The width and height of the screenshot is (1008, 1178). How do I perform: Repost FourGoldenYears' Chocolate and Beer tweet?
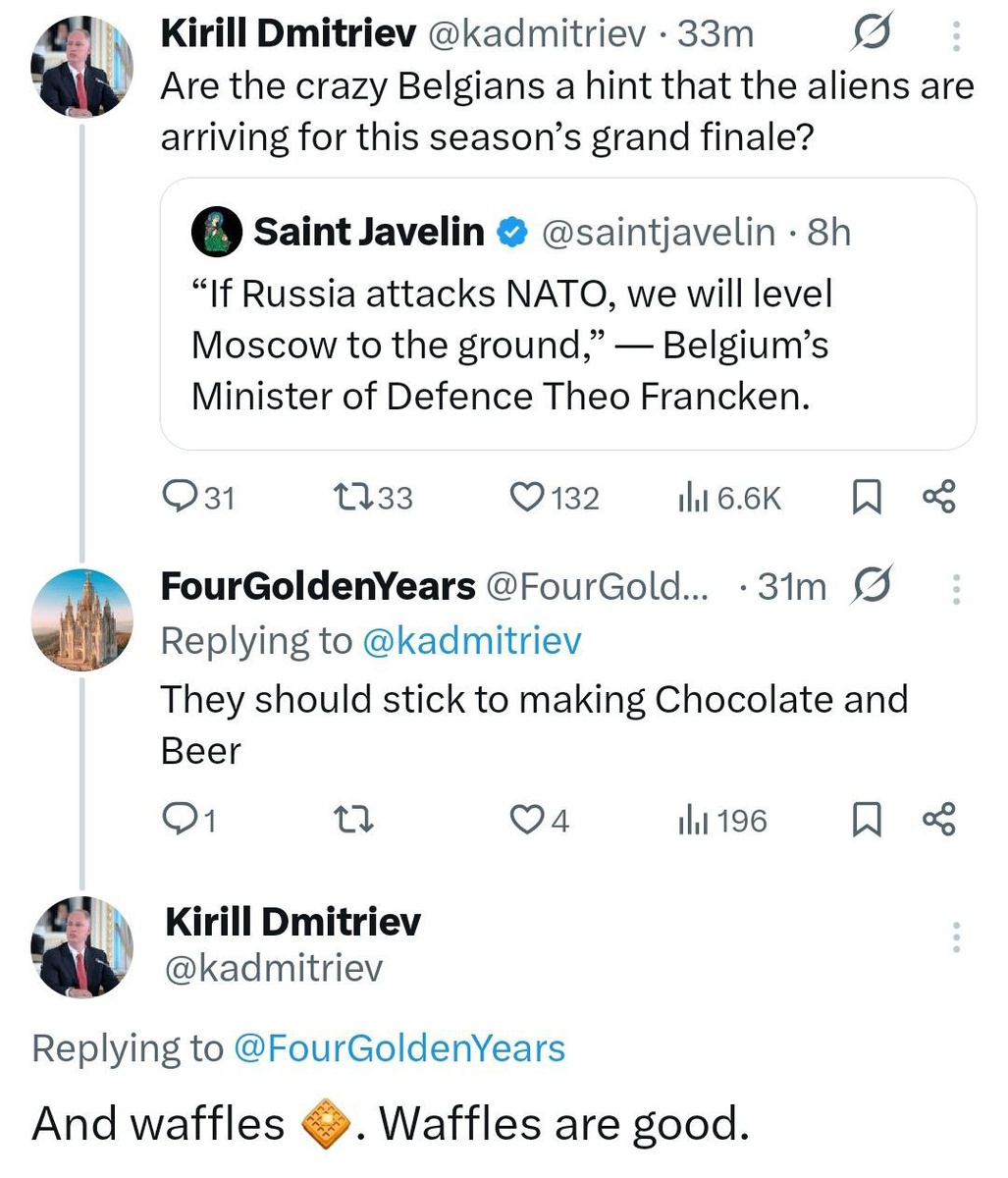point(353,819)
